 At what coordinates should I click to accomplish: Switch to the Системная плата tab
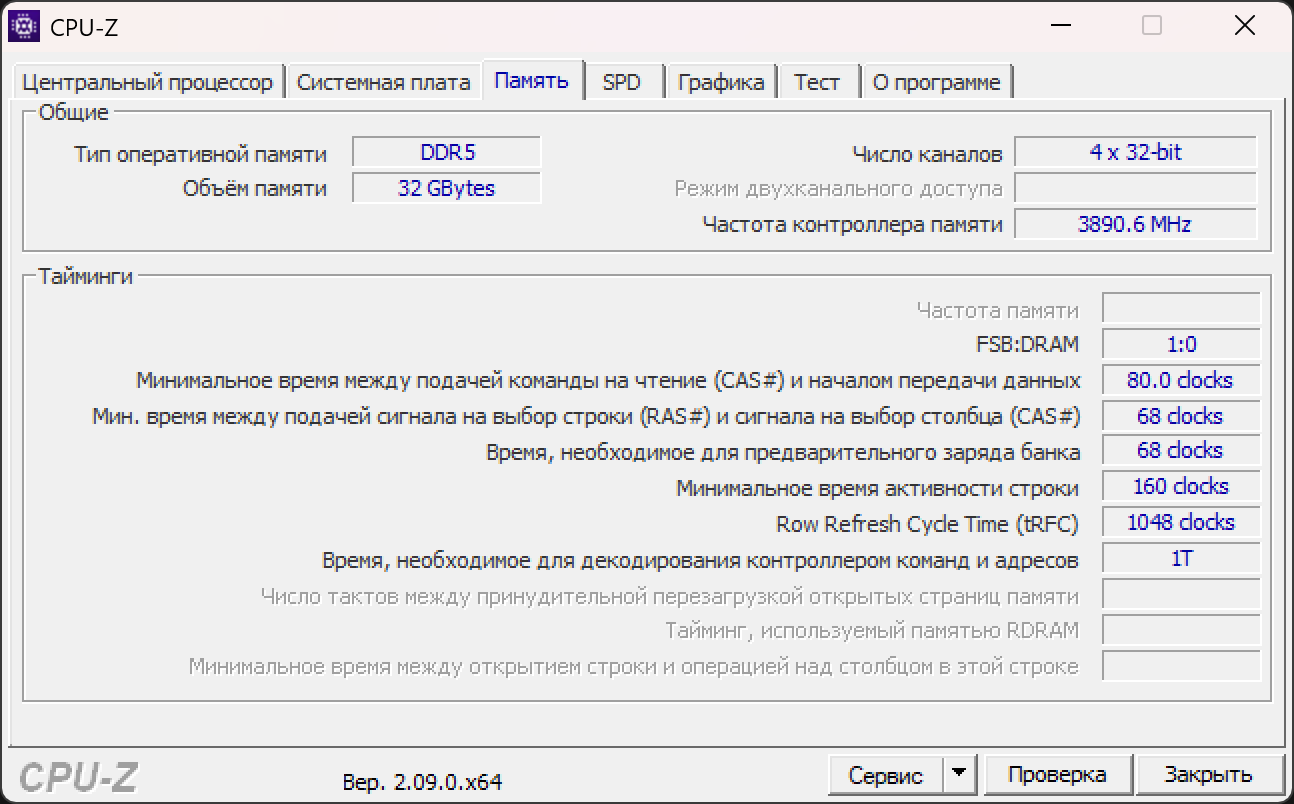[383, 82]
